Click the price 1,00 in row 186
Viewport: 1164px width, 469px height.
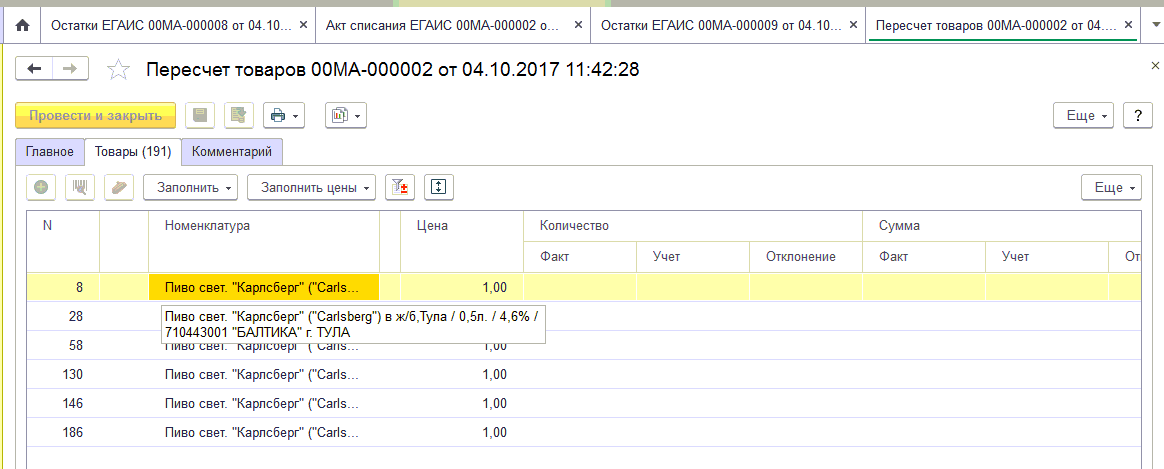494,432
